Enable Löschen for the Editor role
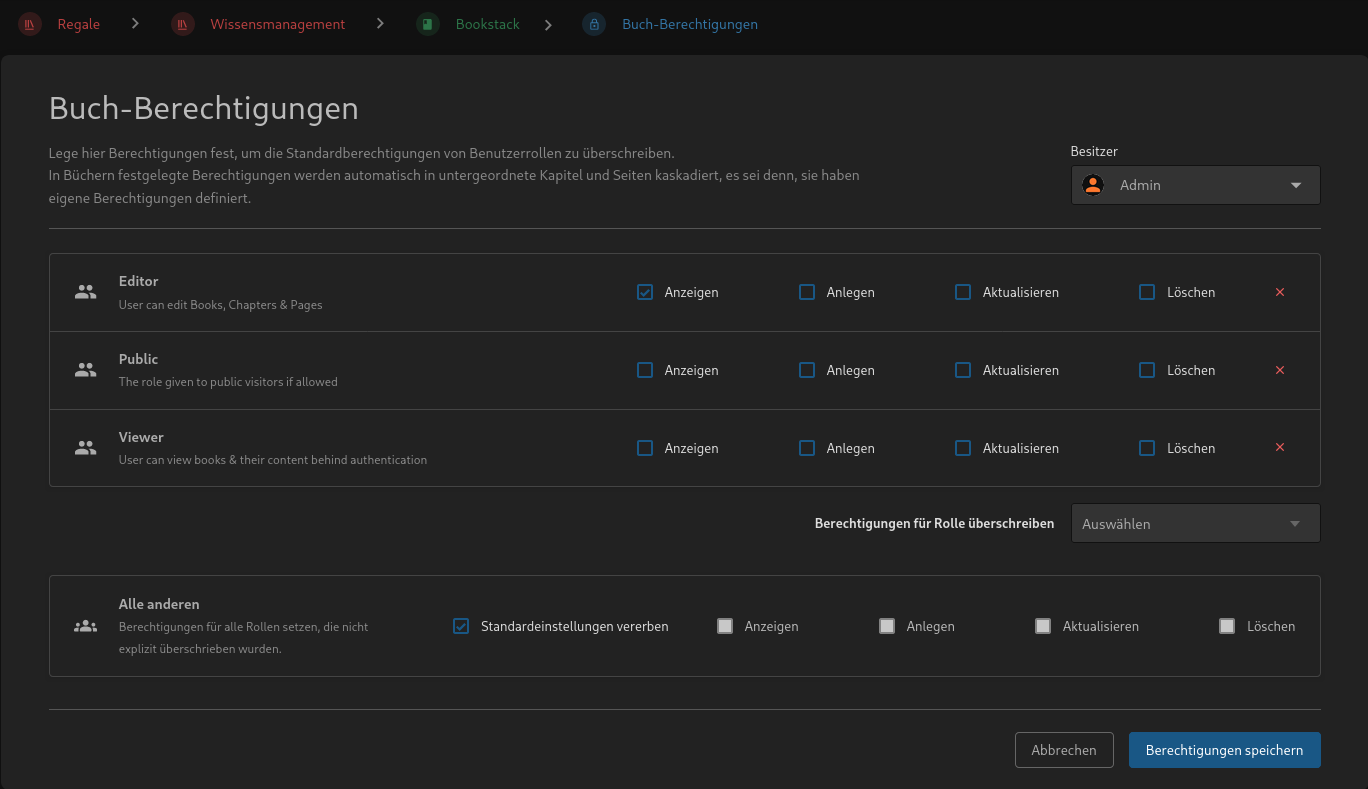This screenshot has width=1368, height=789. tap(1147, 292)
